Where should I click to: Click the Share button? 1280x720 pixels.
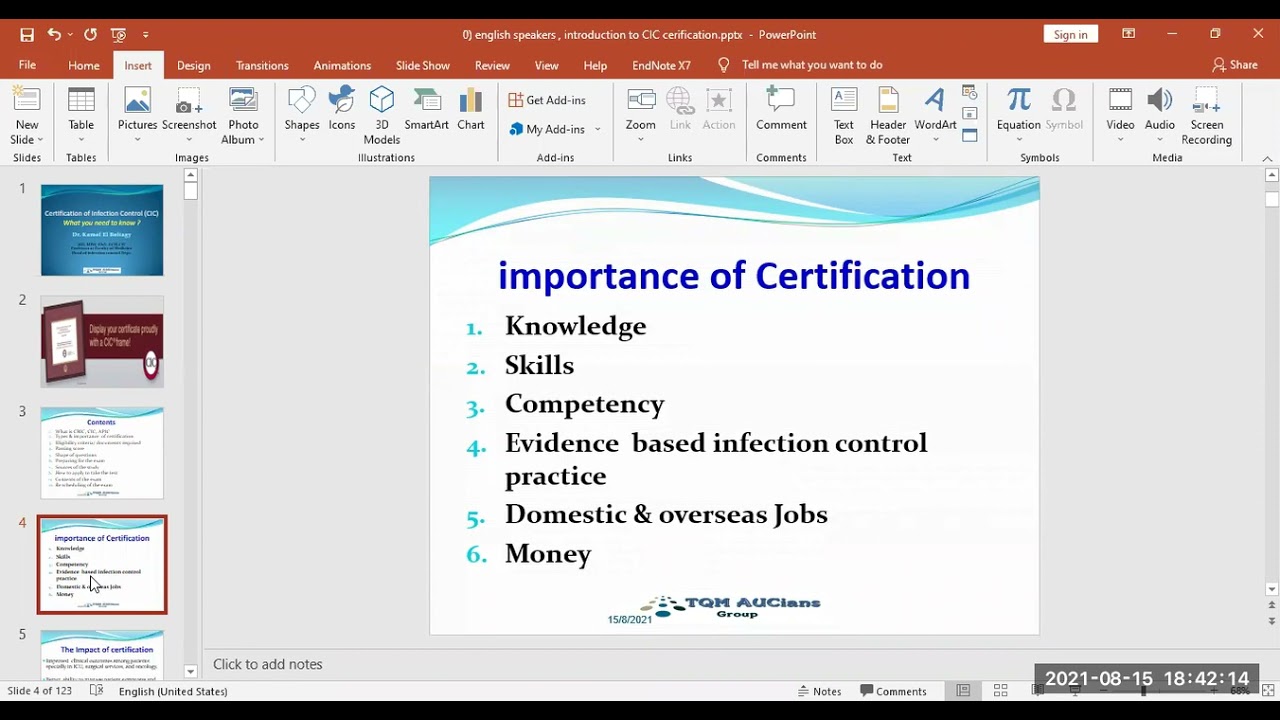[x=1235, y=65]
